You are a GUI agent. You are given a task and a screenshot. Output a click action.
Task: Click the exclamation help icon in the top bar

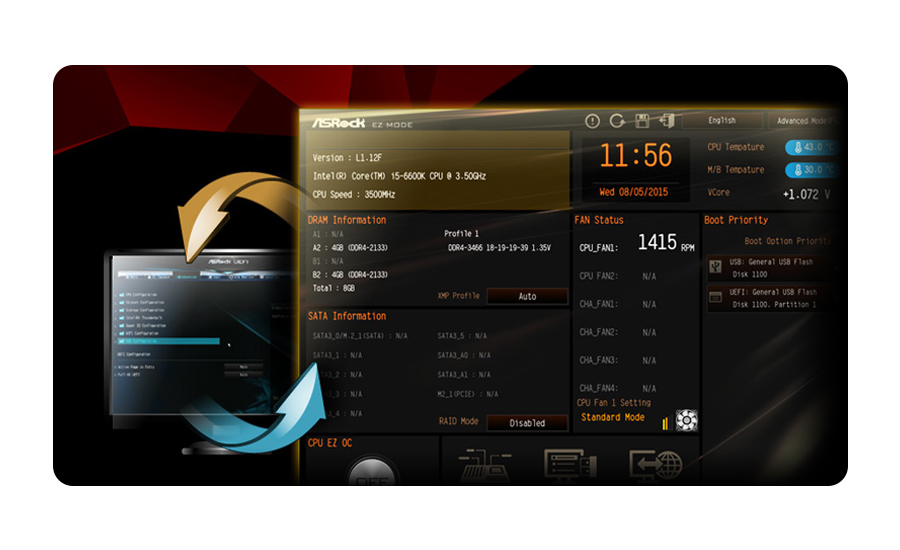point(592,121)
